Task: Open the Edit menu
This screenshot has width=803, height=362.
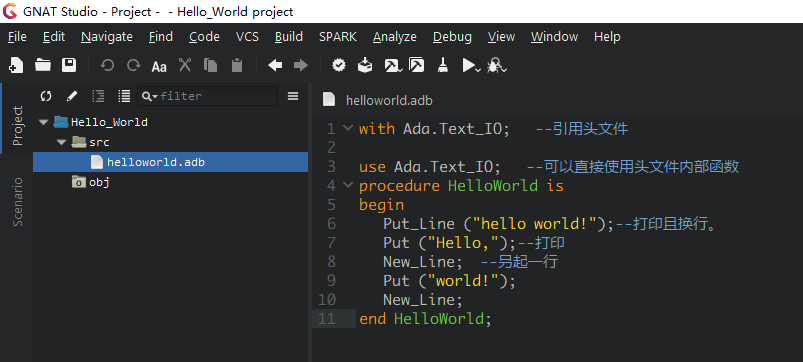Action: pyautogui.click(x=54, y=37)
